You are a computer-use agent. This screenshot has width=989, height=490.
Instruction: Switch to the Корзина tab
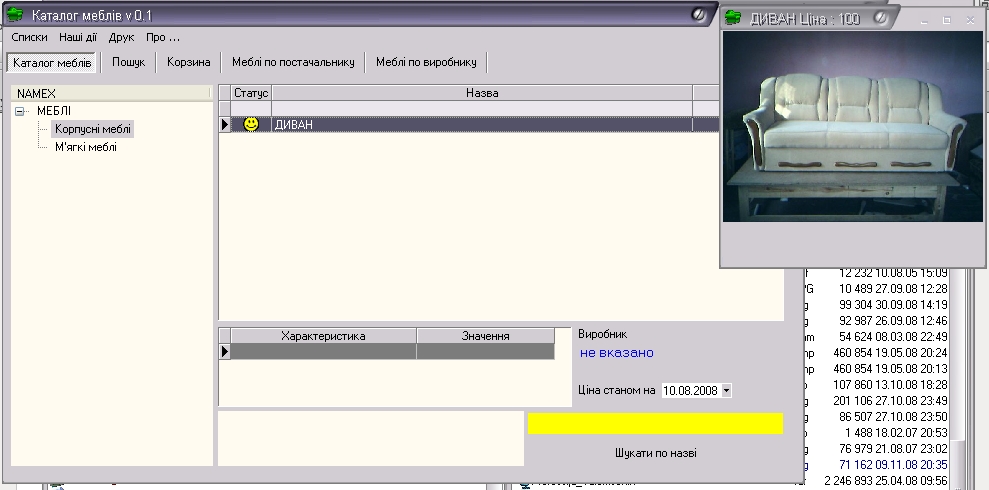[189, 62]
